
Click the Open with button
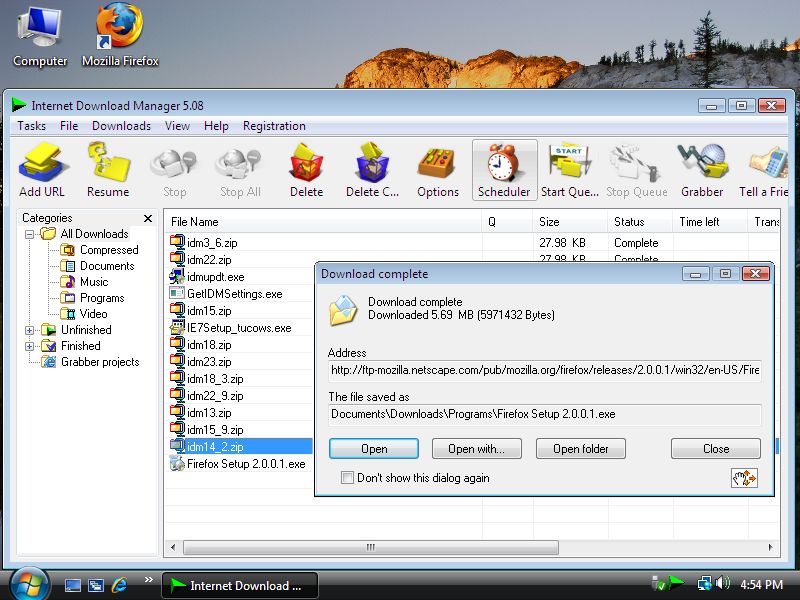point(477,448)
